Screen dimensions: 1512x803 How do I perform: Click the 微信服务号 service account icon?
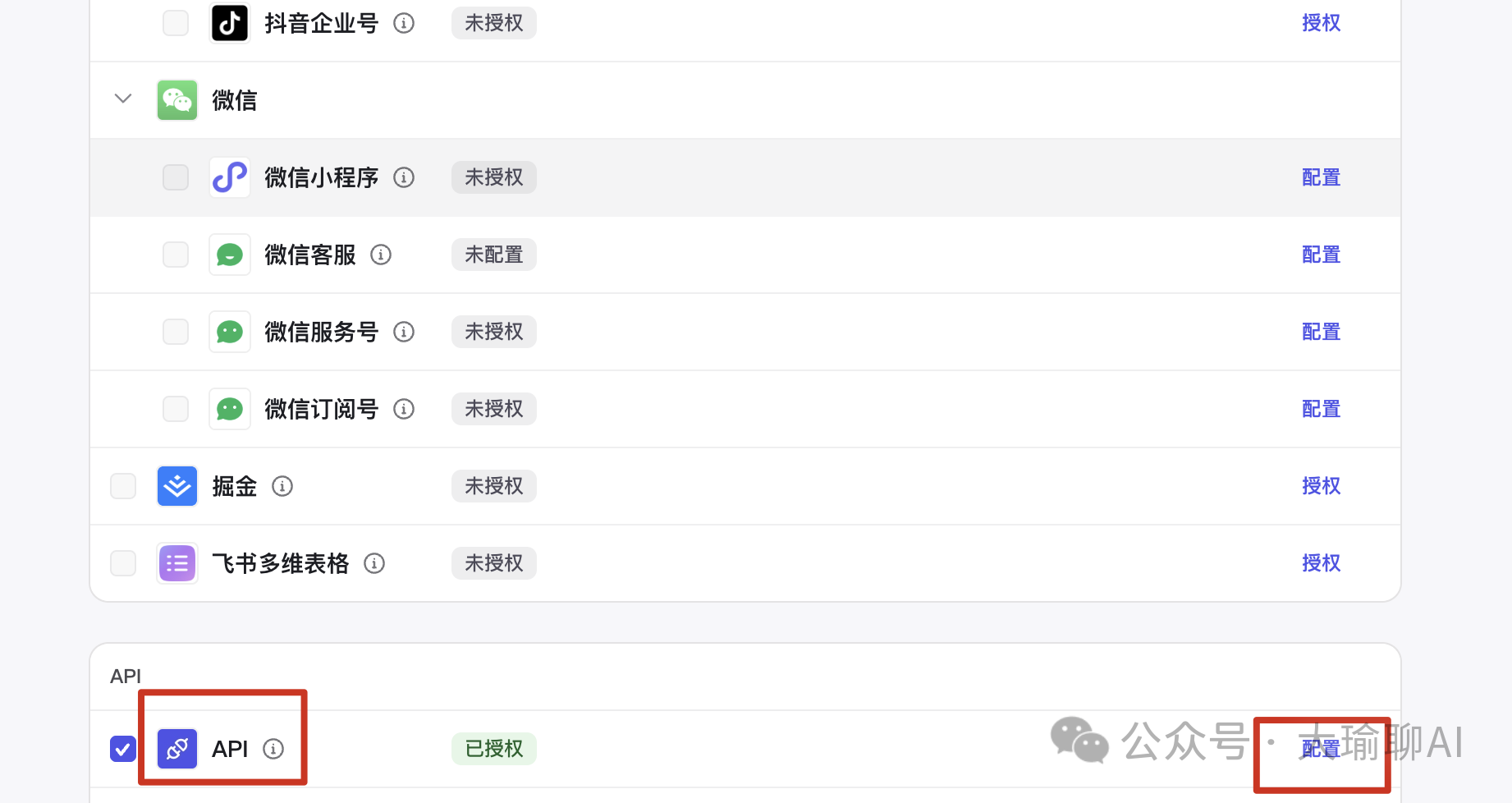click(x=229, y=331)
